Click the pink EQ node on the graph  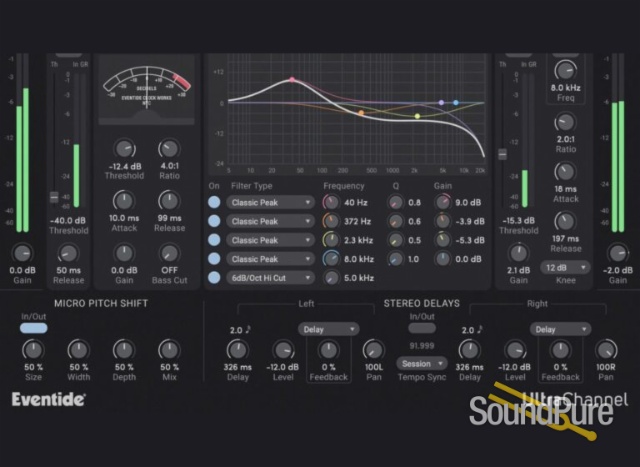pyautogui.click(x=292, y=80)
